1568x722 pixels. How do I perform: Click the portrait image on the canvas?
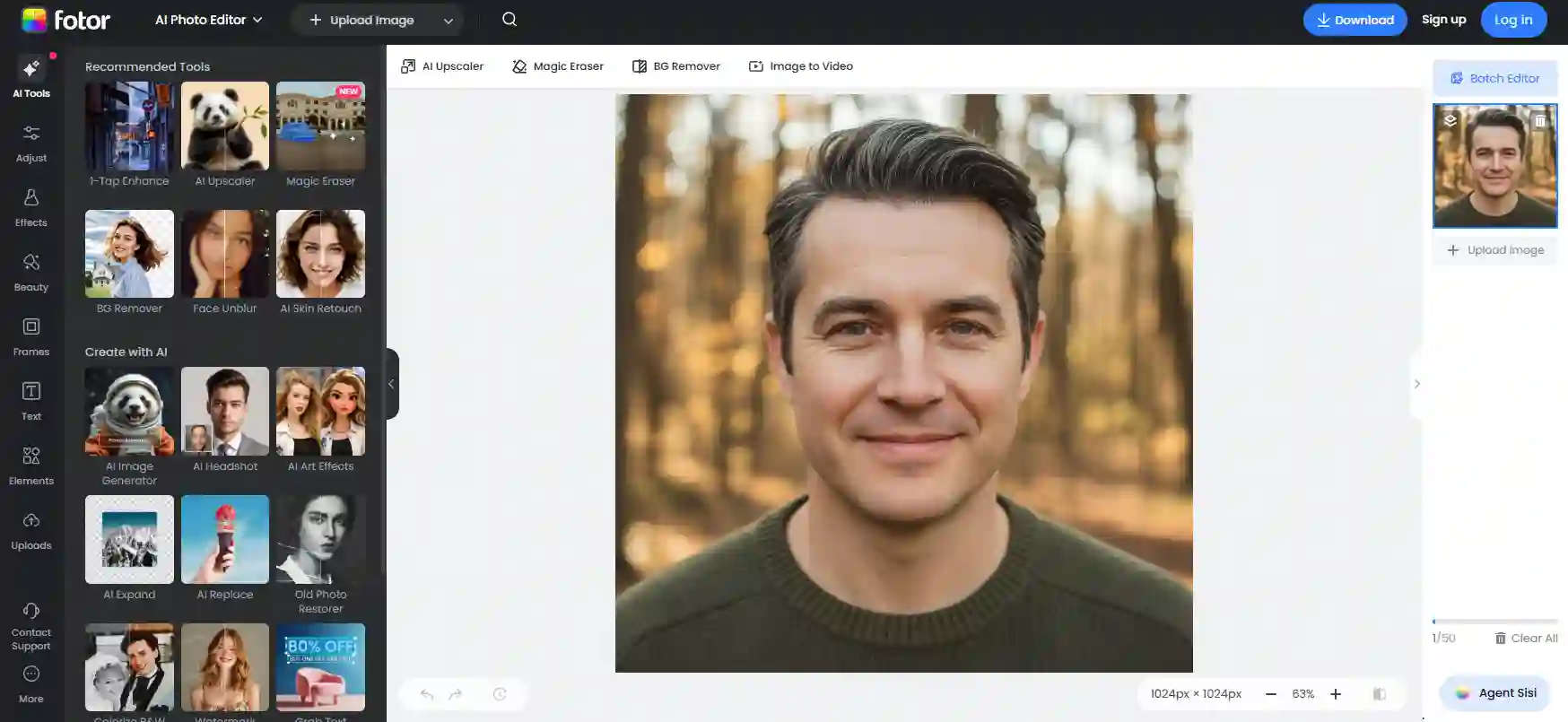(903, 383)
